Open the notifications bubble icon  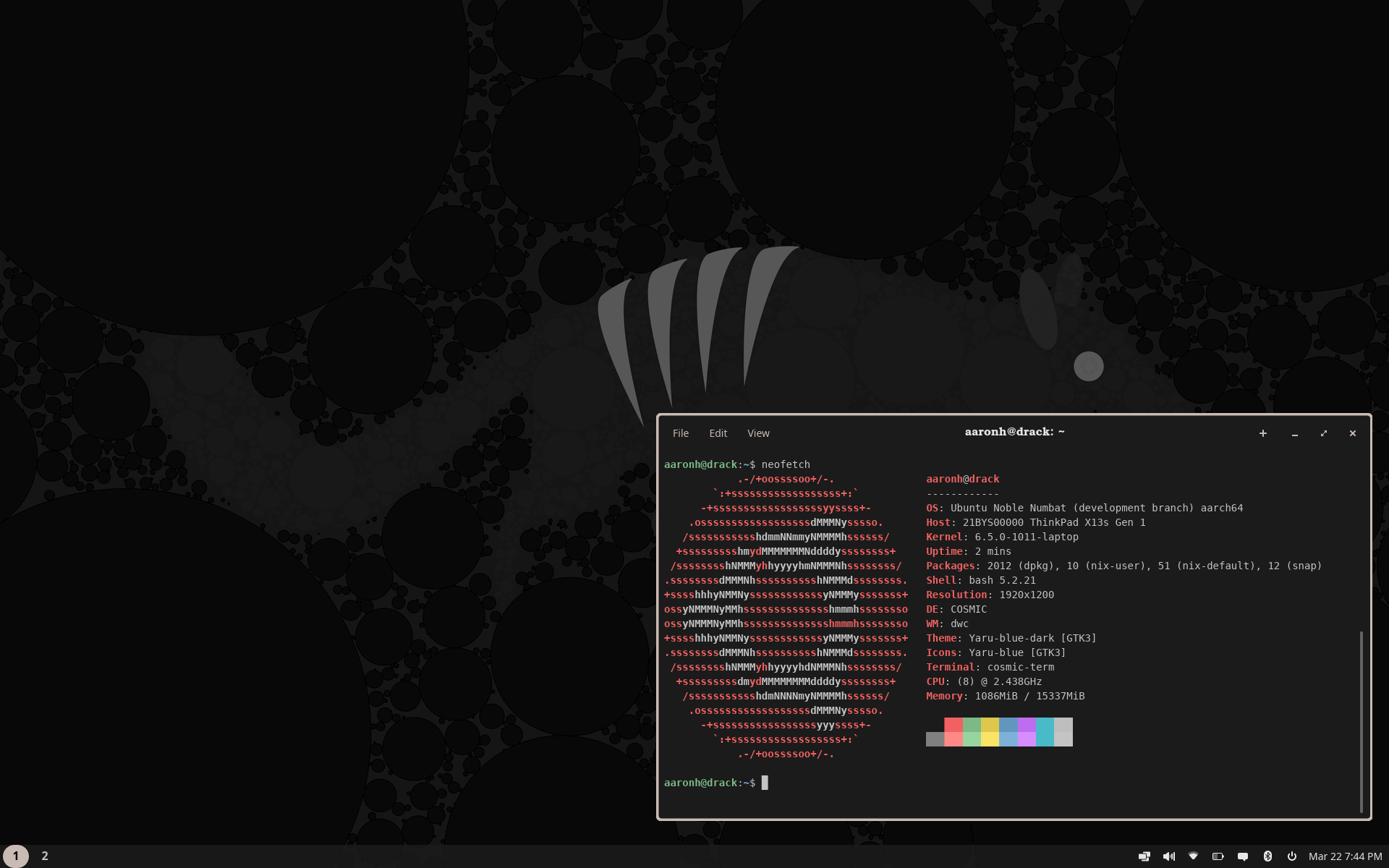(x=1243, y=856)
